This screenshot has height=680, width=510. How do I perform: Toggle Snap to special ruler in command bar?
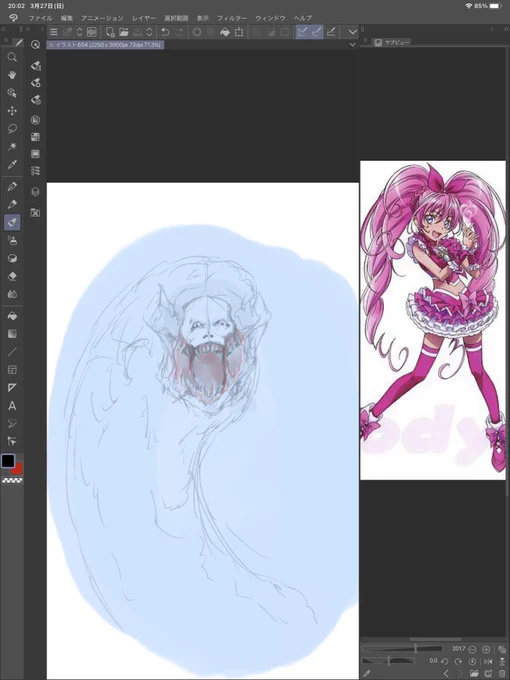click(317, 32)
